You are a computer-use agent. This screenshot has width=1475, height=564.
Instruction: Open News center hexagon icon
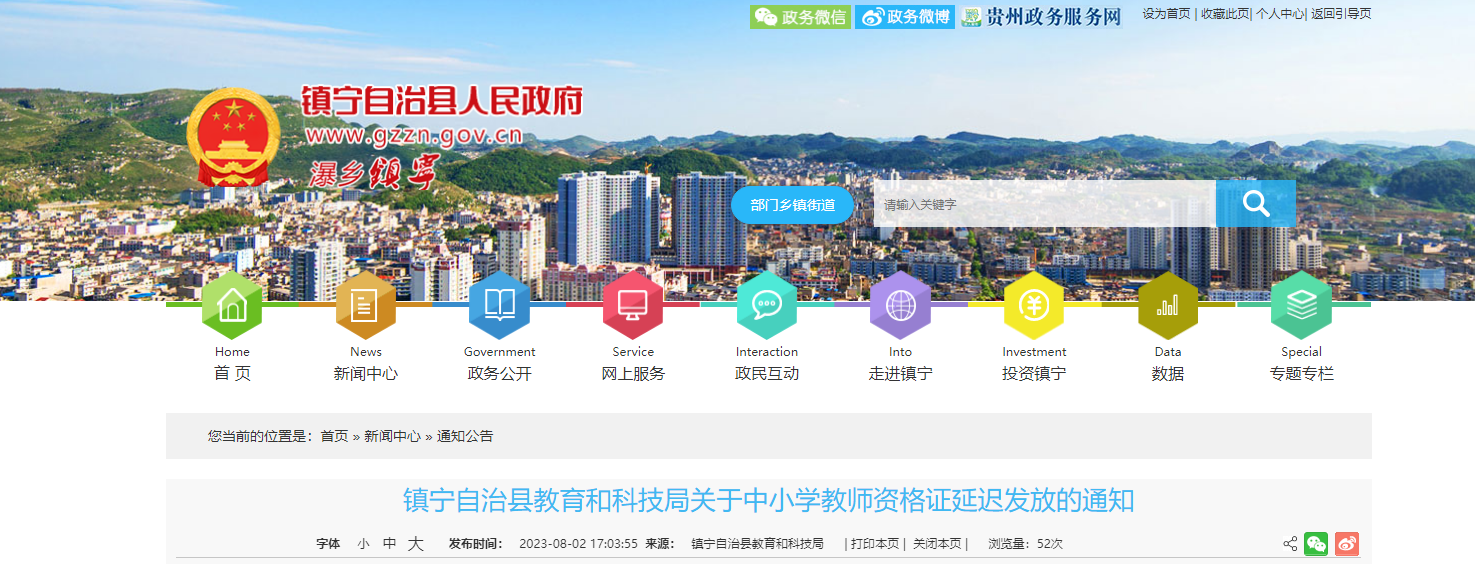pyautogui.click(x=366, y=305)
